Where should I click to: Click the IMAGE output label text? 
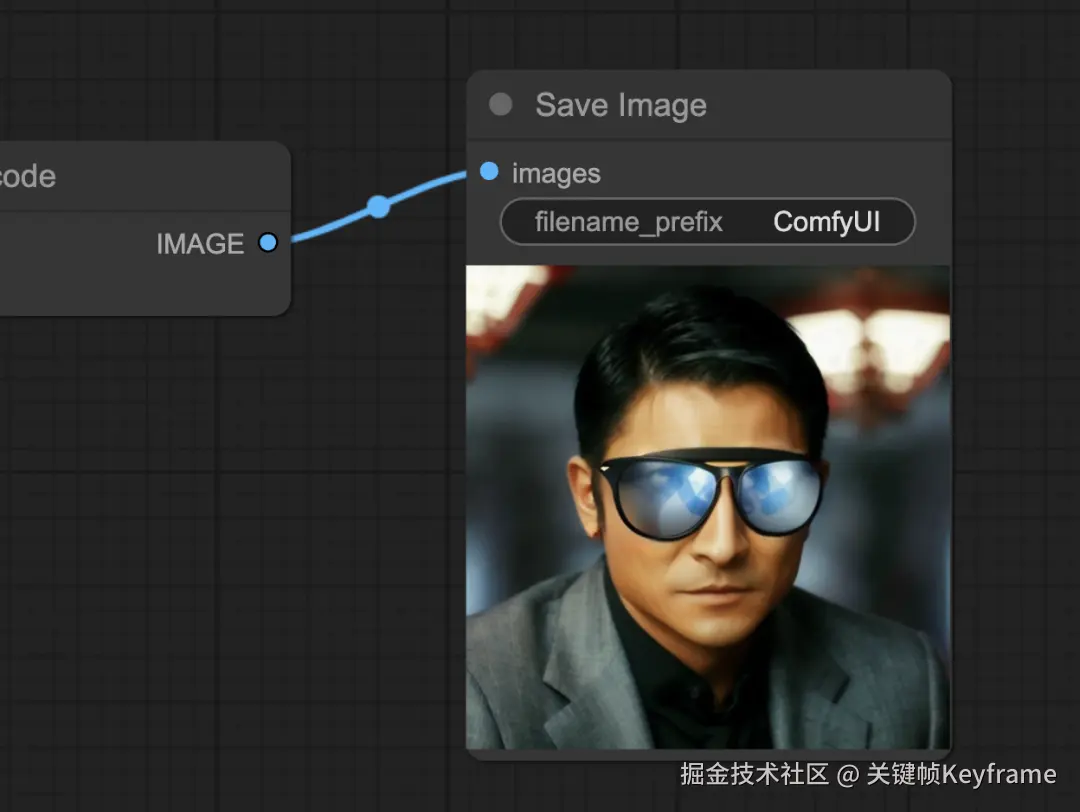click(x=200, y=244)
